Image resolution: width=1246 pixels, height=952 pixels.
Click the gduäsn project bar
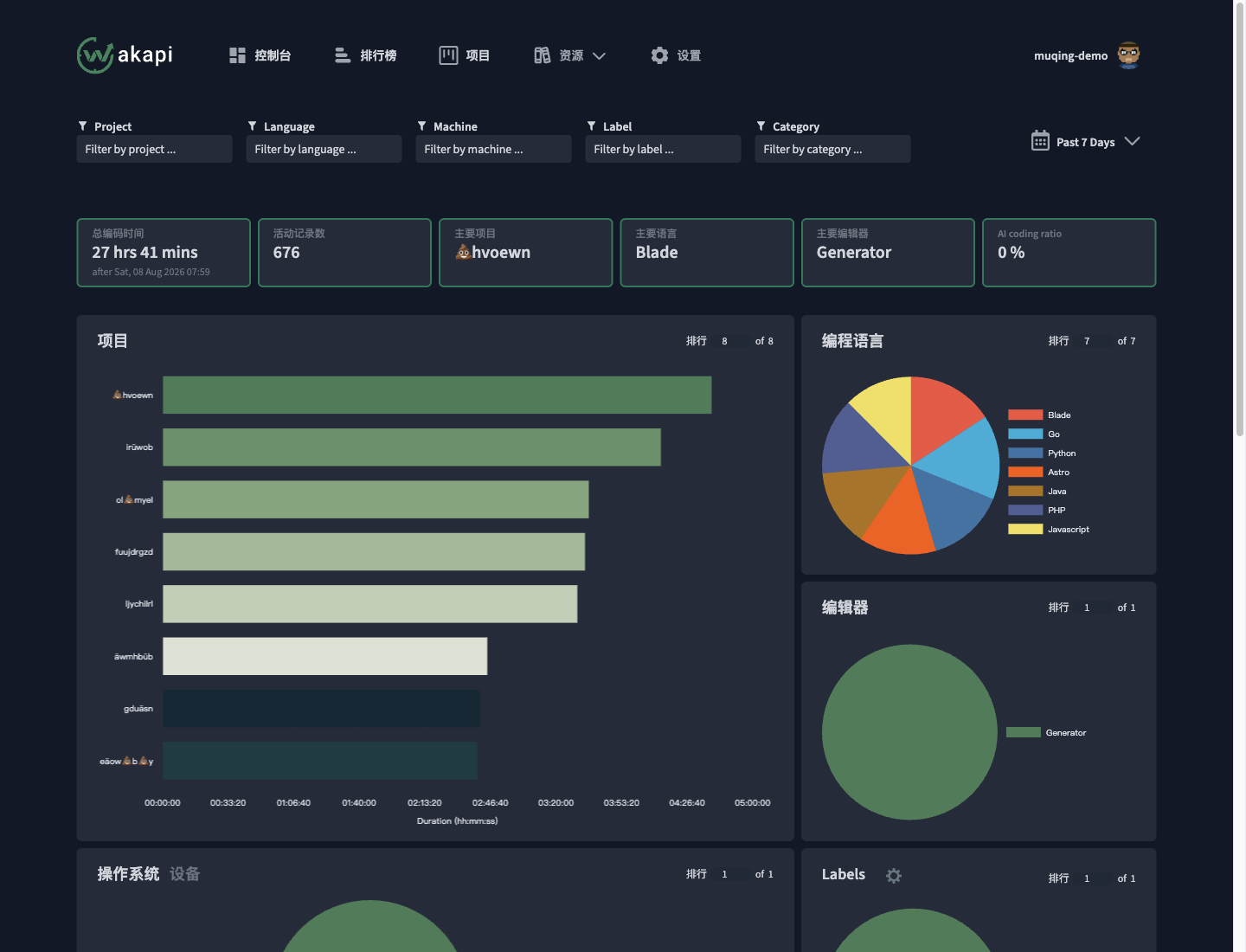[x=321, y=709]
